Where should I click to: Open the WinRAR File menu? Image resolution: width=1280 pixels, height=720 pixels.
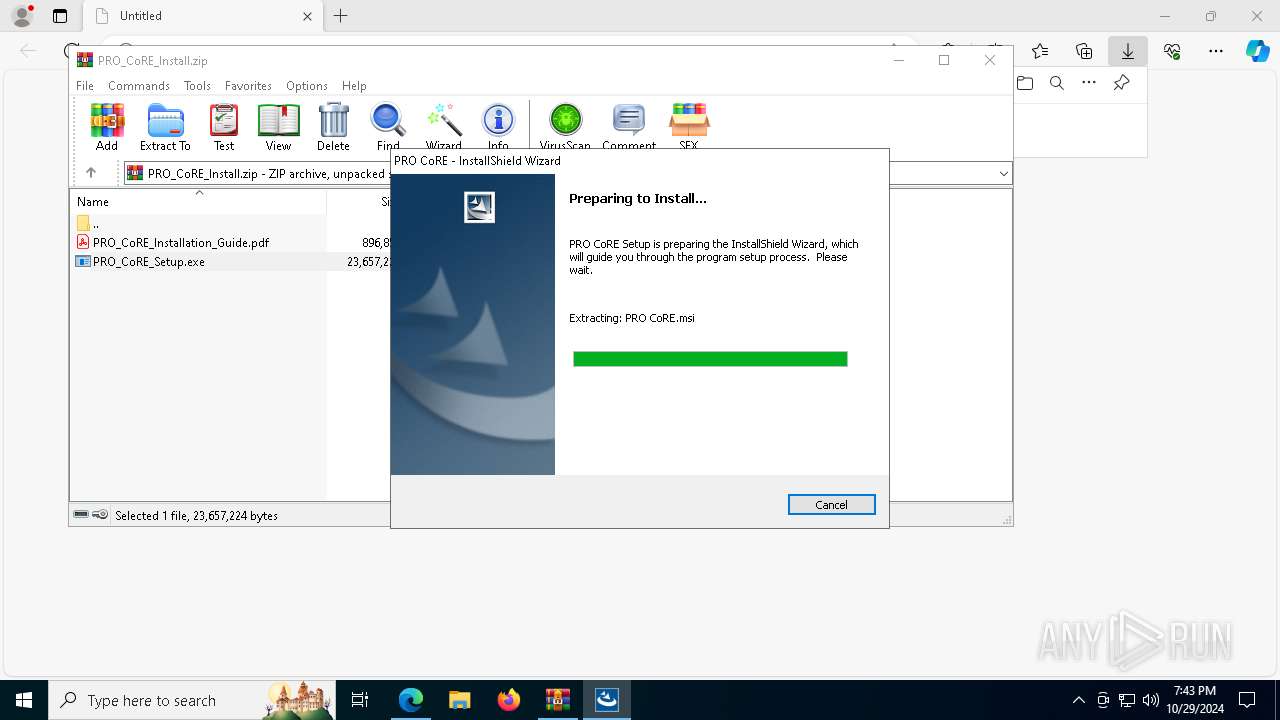coord(85,86)
